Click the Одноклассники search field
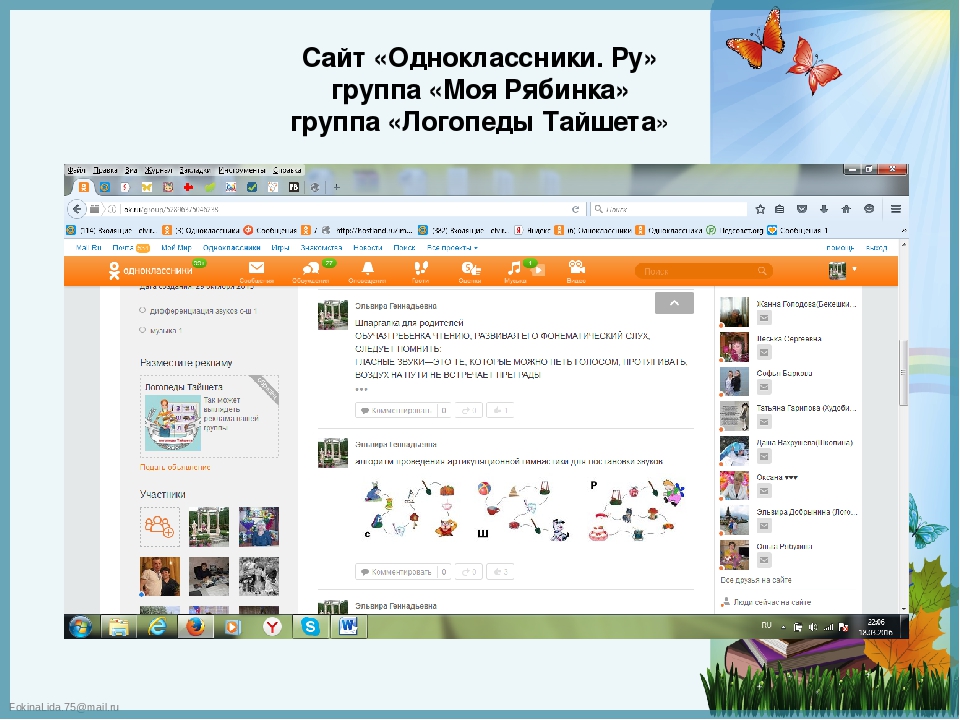This screenshot has width=960, height=720. tap(703, 271)
